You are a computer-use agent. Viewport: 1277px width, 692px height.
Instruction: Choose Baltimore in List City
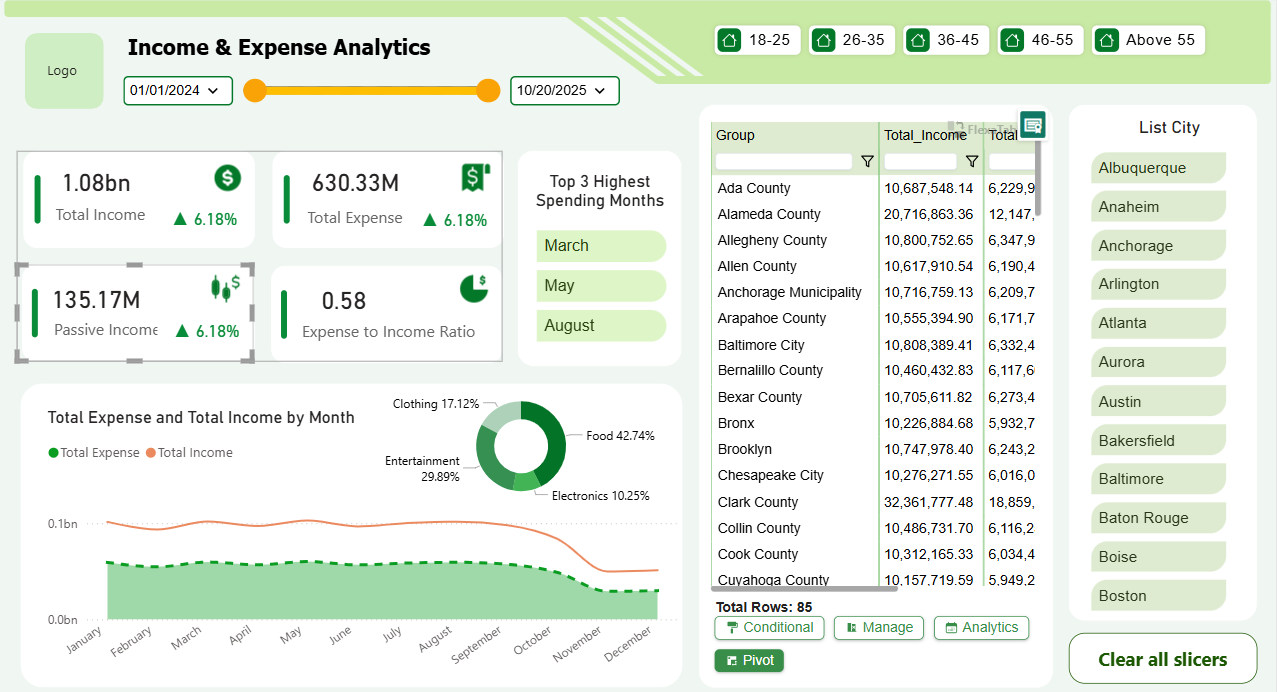[1158, 479]
